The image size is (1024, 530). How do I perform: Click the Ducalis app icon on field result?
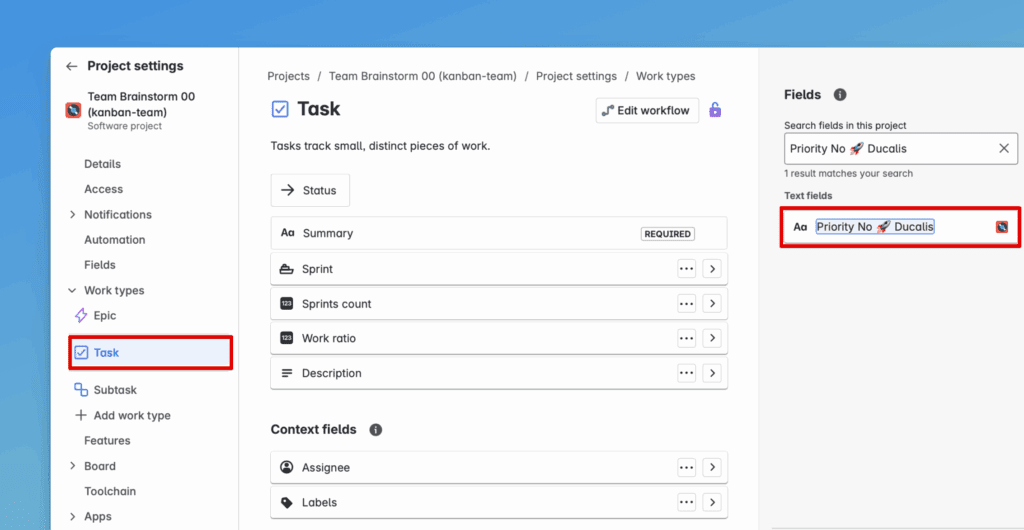[1002, 227]
